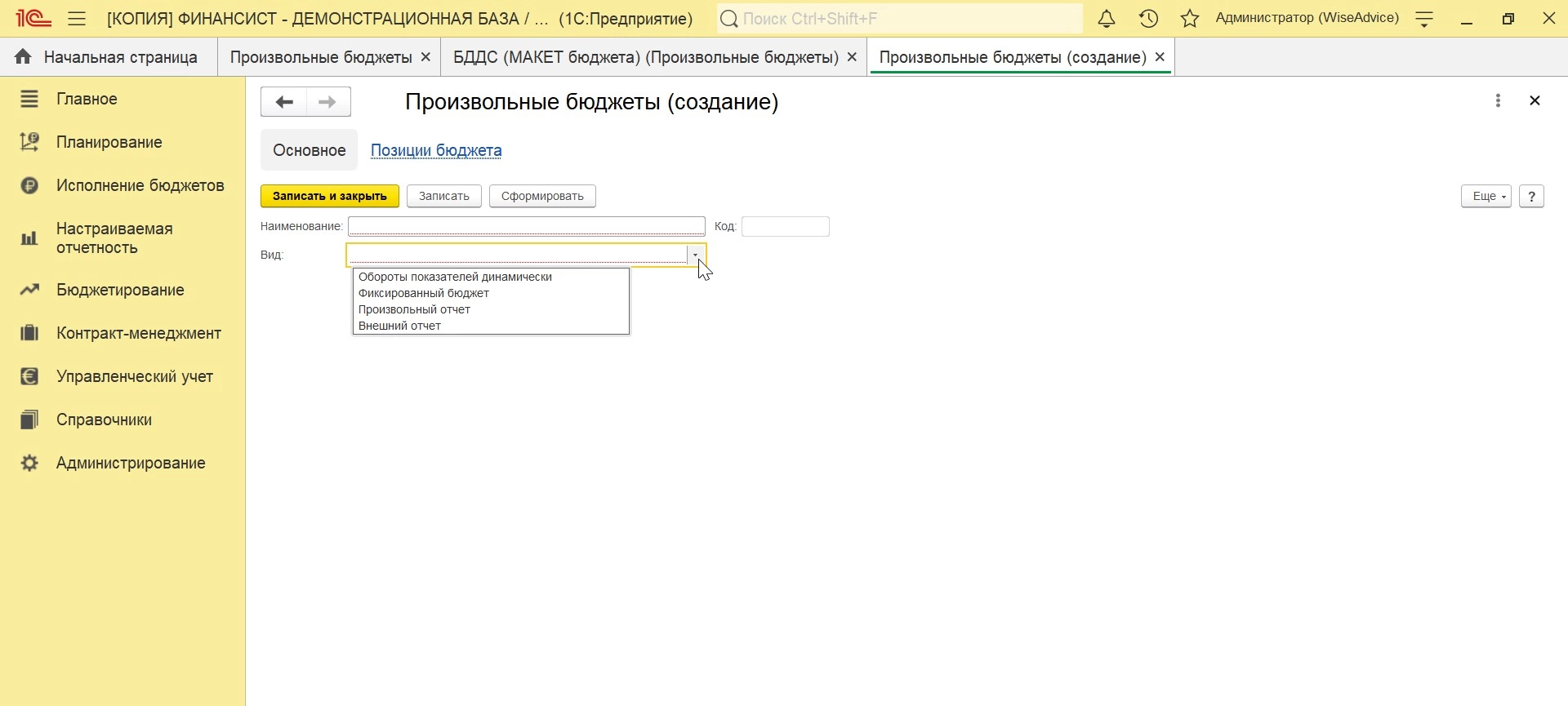Screen dimensions: 1568x706
Task: Toggle the Вид dropdown arrow
Action: point(696,255)
